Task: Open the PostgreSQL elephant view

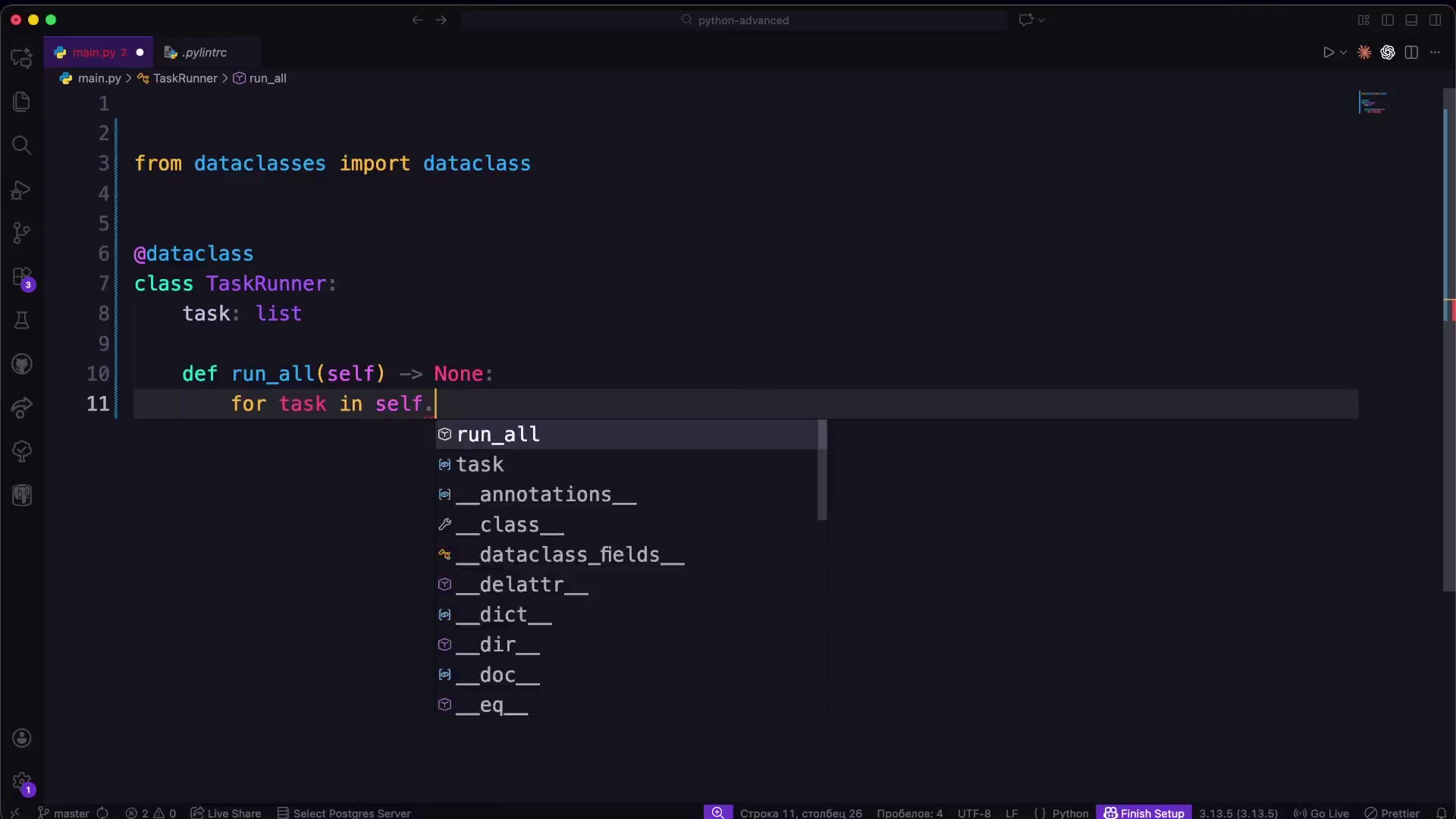Action: [x=22, y=496]
